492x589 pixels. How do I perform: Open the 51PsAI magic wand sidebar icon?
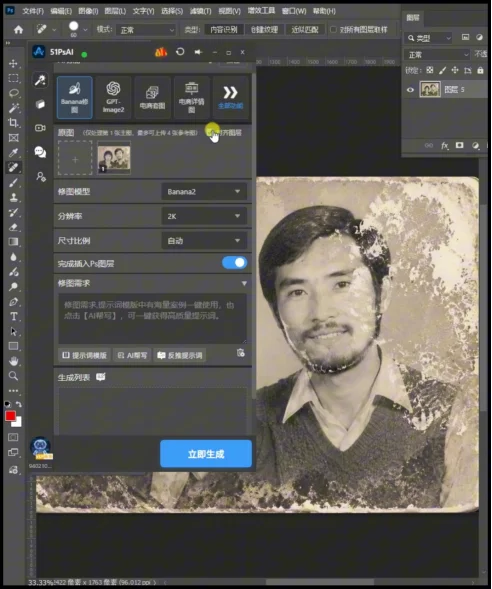click(40, 80)
